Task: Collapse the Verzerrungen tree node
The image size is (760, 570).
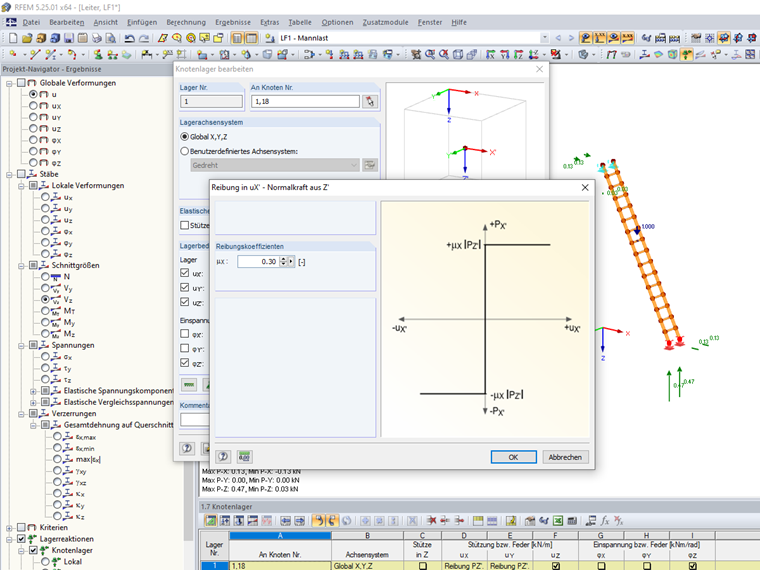Action: click(21, 414)
